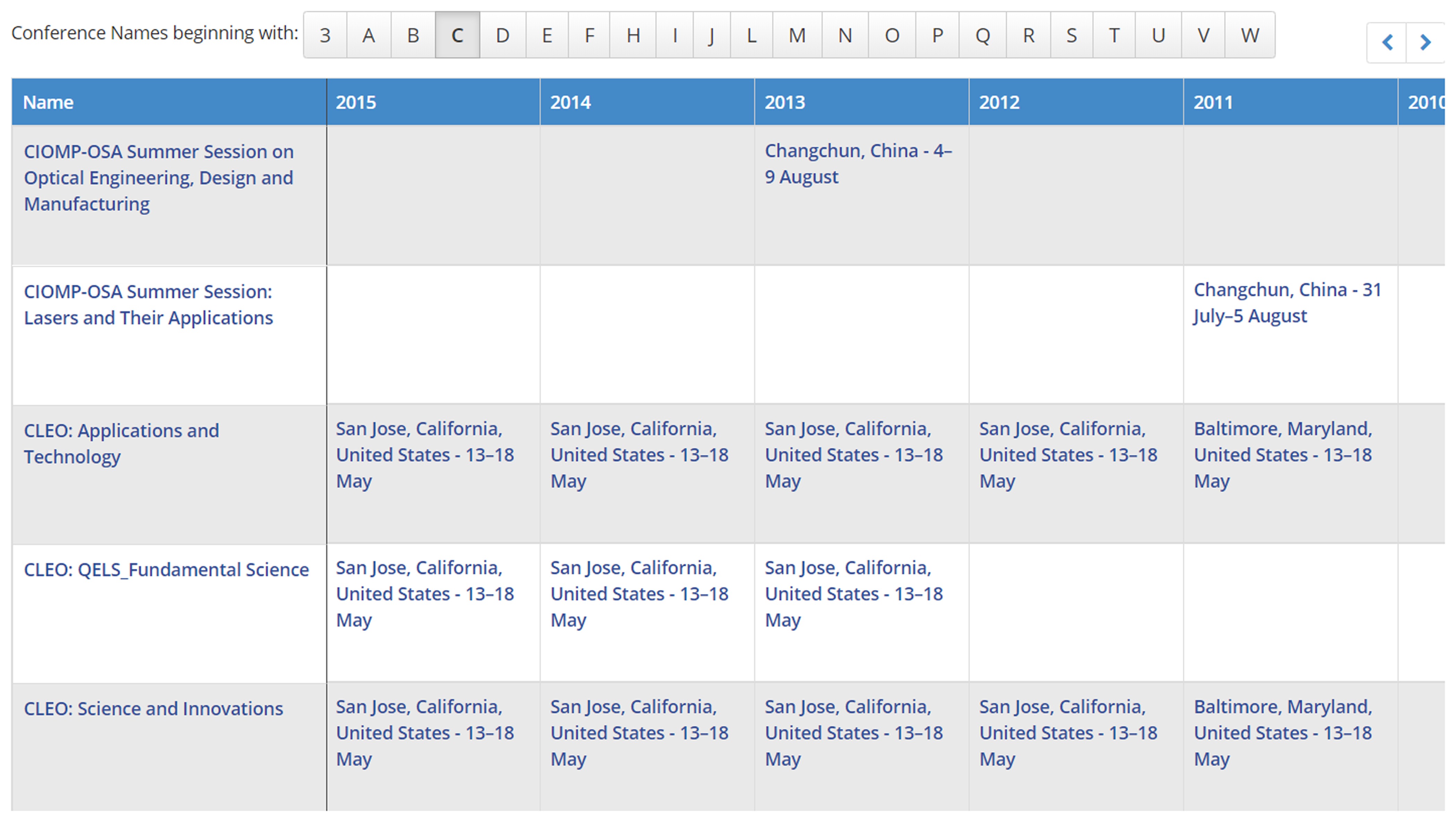Open CLEO: Applications and Technology 2013 San Jose entry
Viewport: 1456px width, 822px height.
pyautogui.click(x=853, y=455)
